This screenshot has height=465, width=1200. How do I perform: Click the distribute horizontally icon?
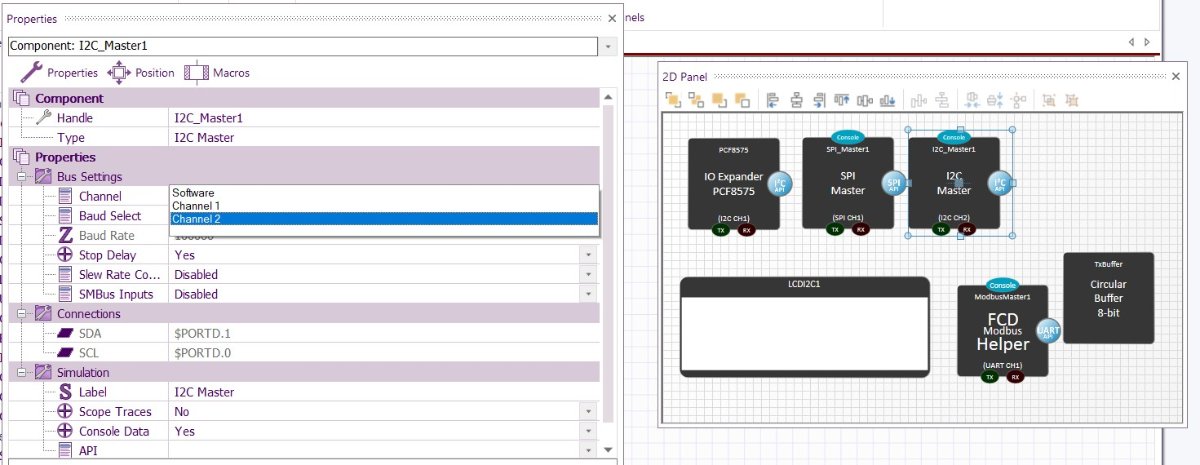click(x=918, y=100)
